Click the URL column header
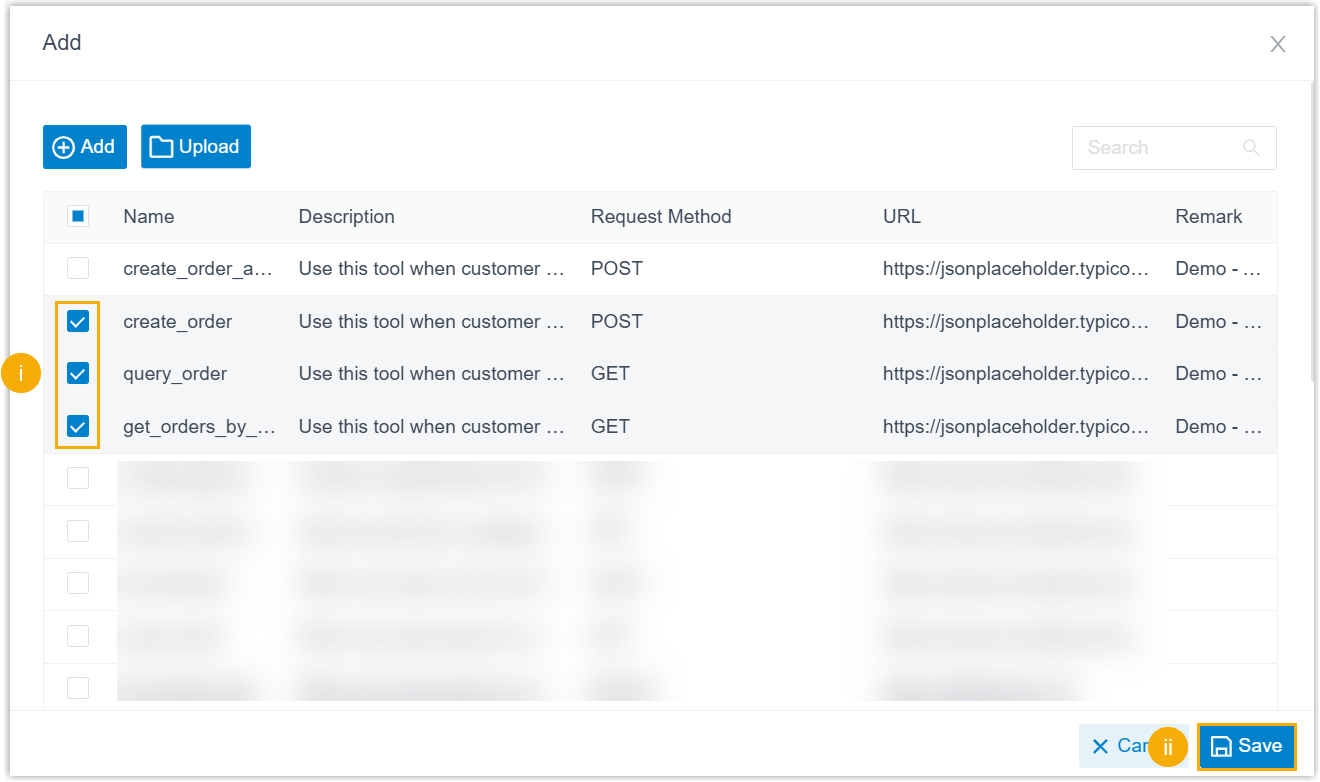Image resolution: width=1320 pixels, height=782 pixels. (902, 217)
